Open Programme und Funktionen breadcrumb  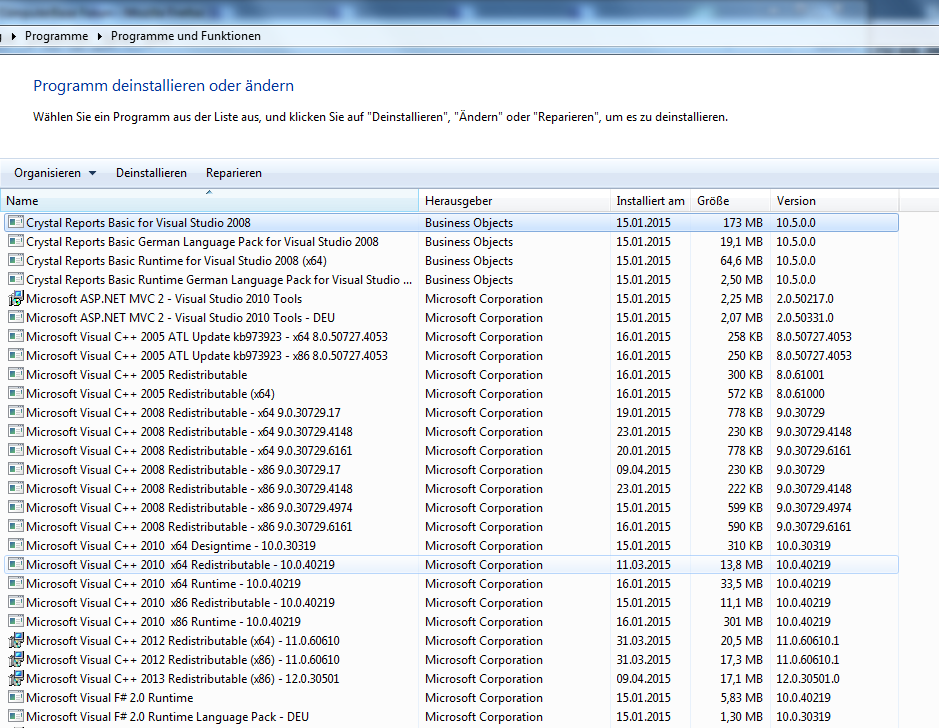pos(186,36)
